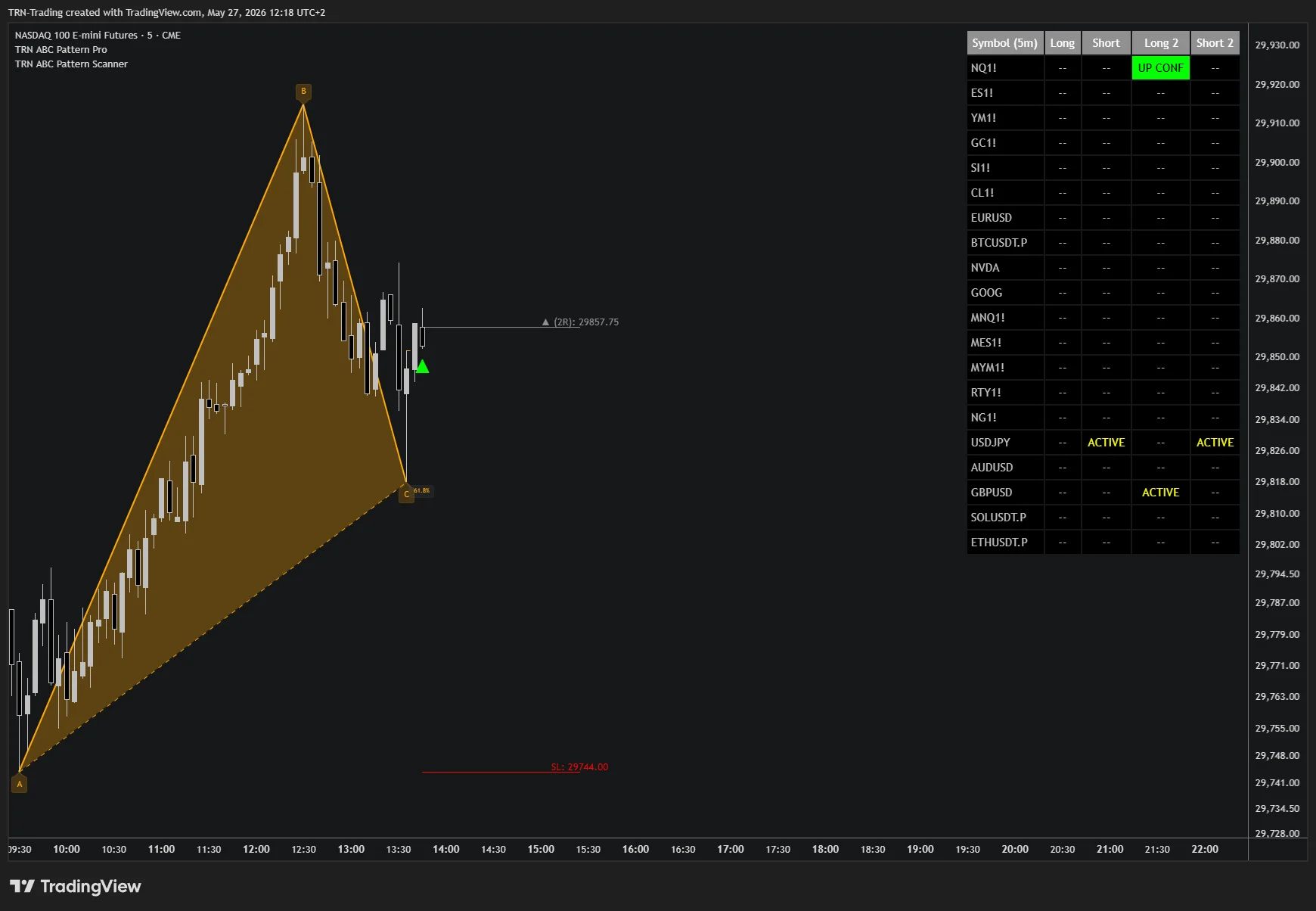Click the UP CONF cell for NQ1!
Screen dimensions: 1316x911
point(1161,68)
